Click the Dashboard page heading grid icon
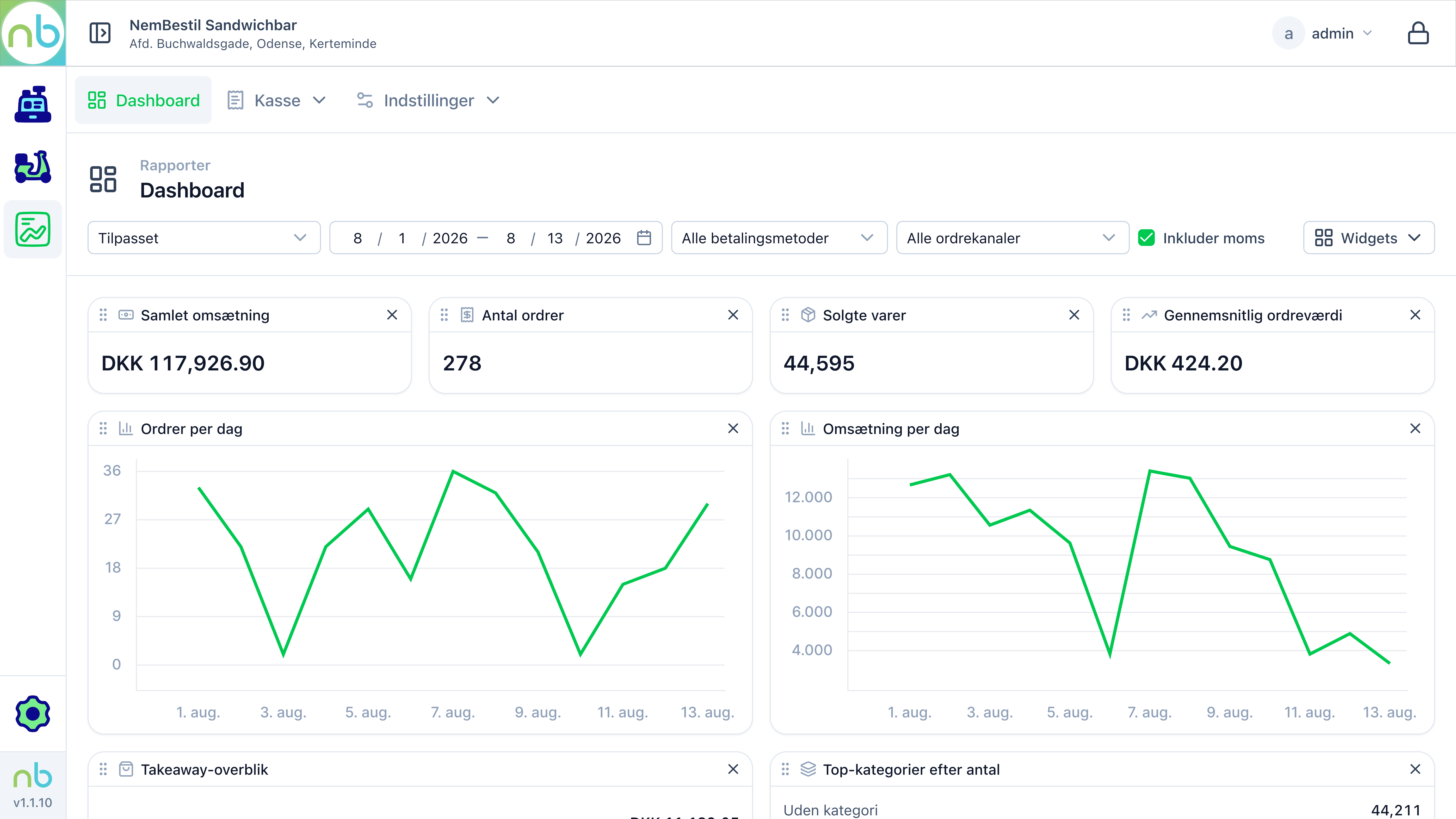Viewport: 1456px width, 819px height. click(x=103, y=179)
